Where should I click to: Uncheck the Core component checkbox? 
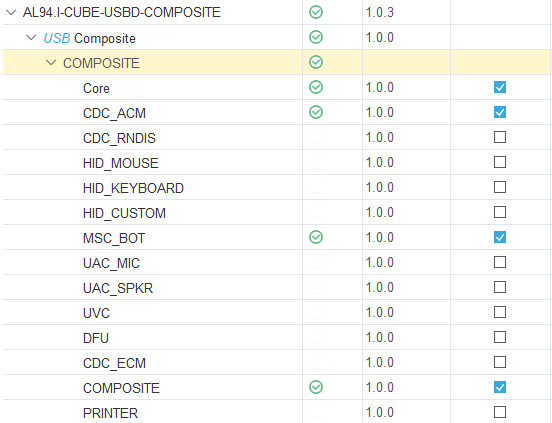click(x=500, y=87)
